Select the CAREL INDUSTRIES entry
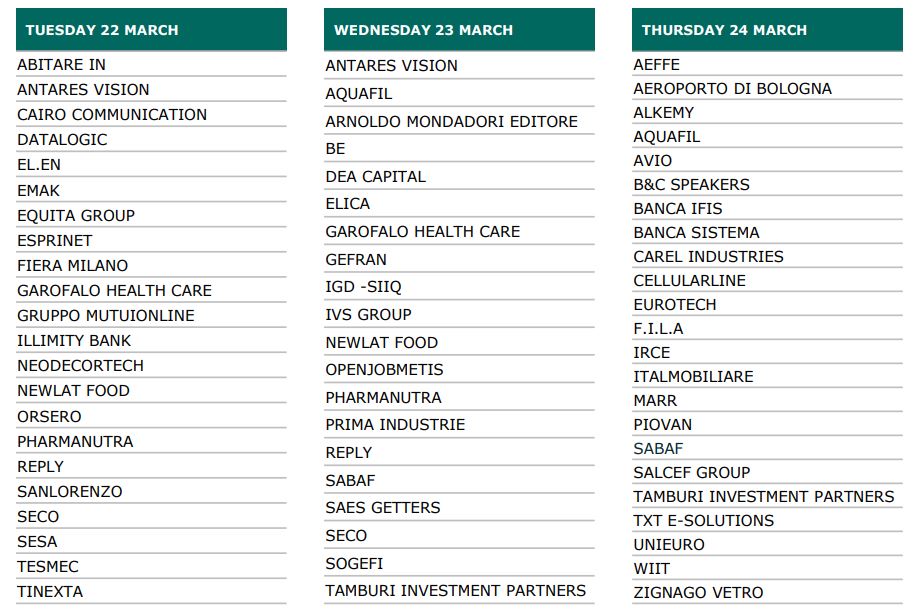921x614 pixels. tap(708, 256)
